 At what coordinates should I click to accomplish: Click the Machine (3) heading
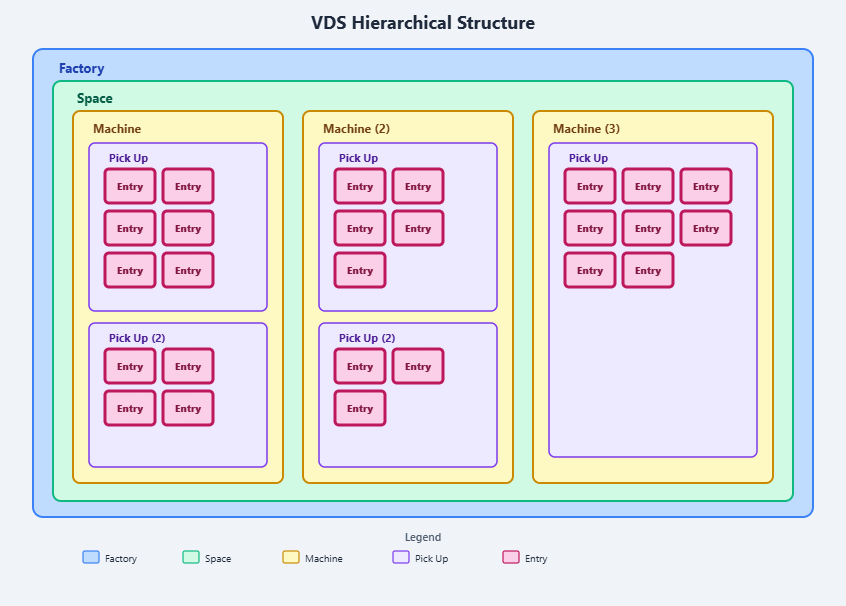(586, 129)
